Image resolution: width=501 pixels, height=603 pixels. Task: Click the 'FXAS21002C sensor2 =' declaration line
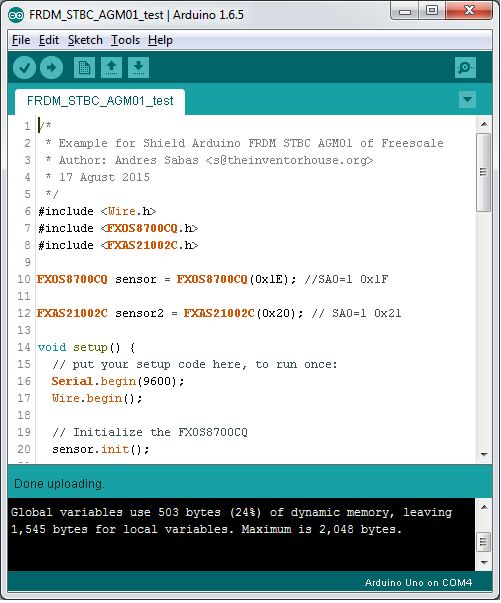tap(219, 313)
